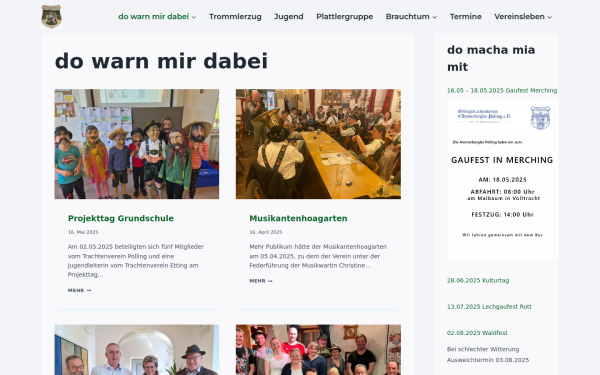Open the Termine page
Viewport: 600px width, 375px height.
(x=465, y=16)
